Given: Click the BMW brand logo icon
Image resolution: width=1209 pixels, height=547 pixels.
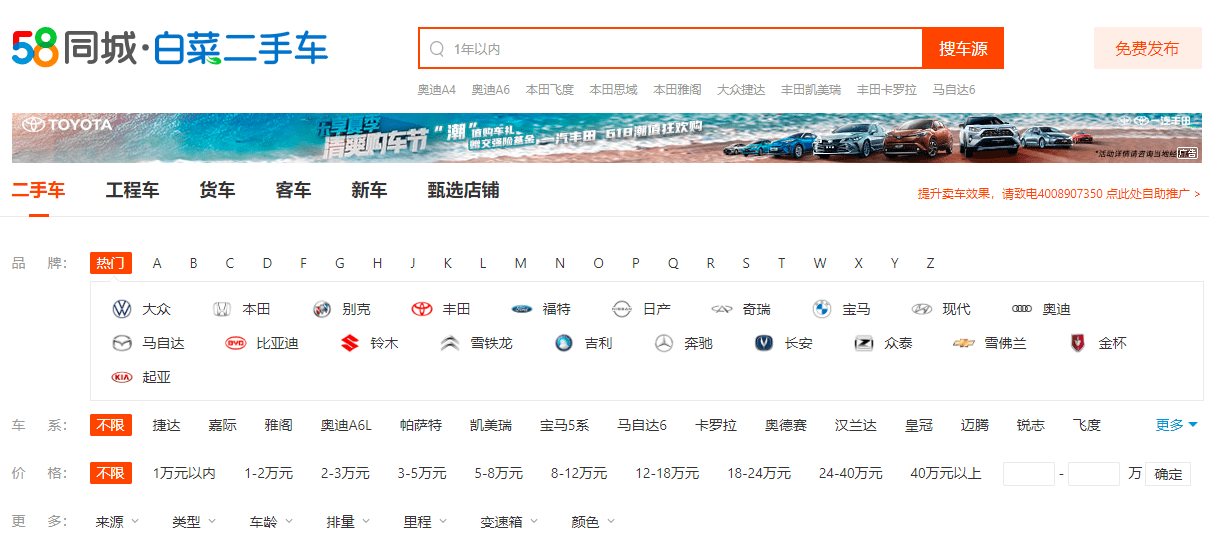Looking at the screenshot, I should pos(822,310).
